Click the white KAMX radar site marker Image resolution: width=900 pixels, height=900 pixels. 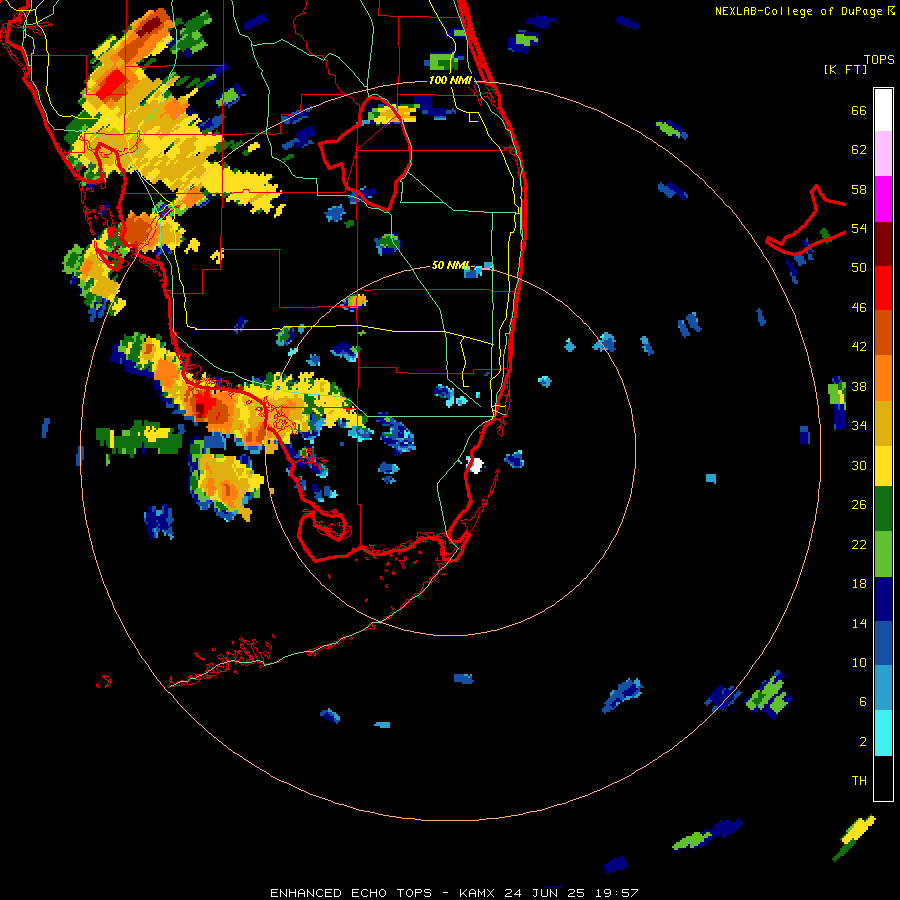[x=475, y=464]
